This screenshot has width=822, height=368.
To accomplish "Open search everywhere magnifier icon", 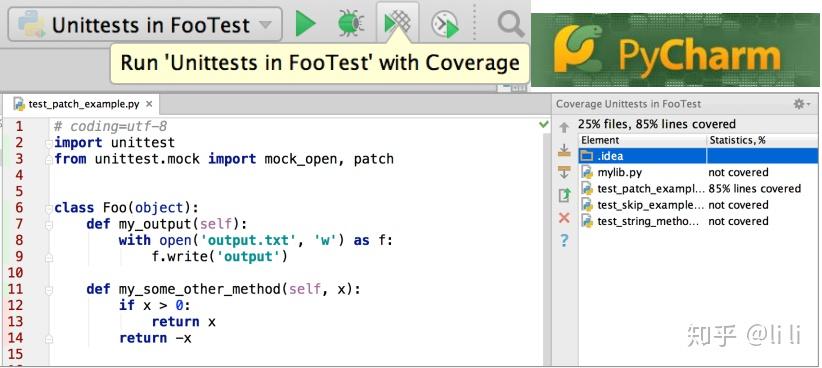I will pos(511,24).
